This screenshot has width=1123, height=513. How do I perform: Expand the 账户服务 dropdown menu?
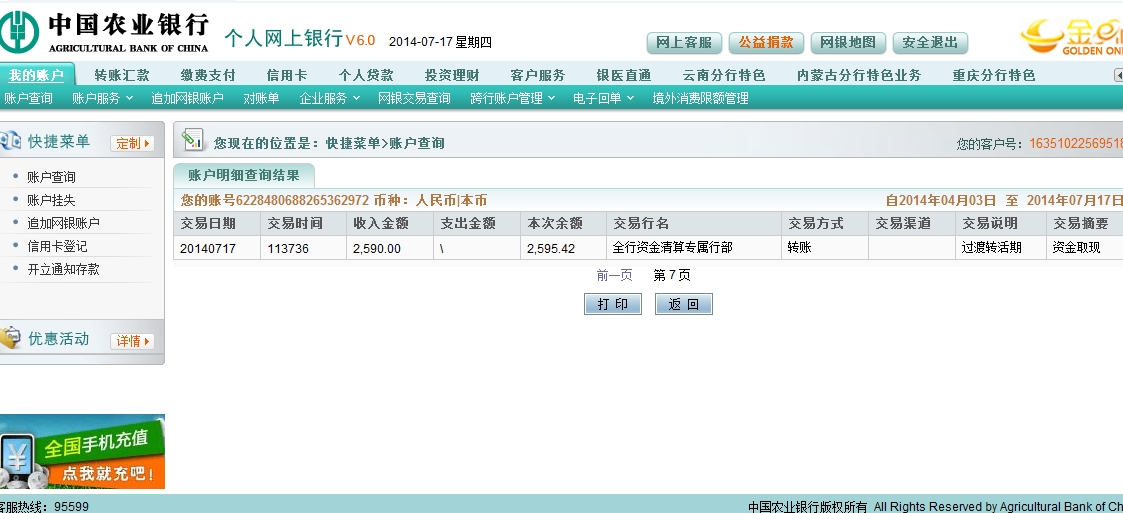point(101,98)
